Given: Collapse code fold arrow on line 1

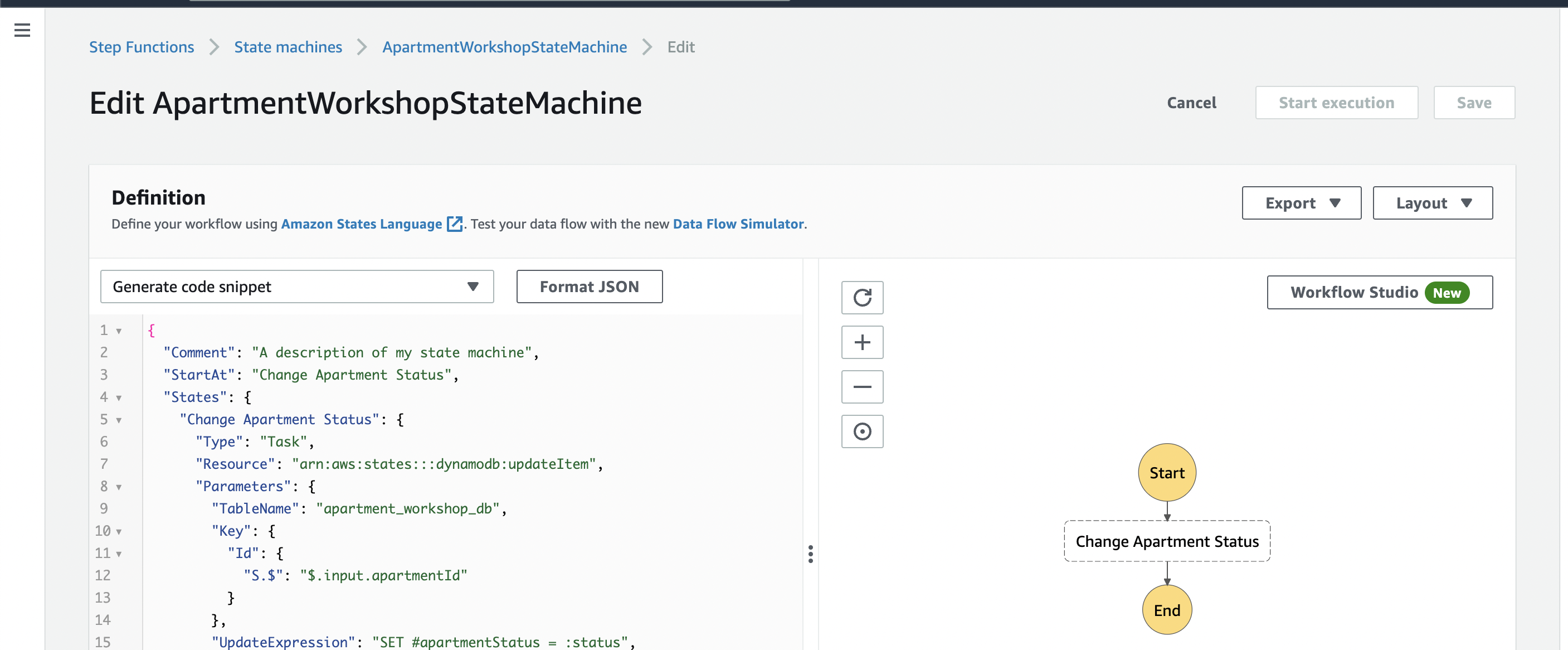Looking at the screenshot, I should [x=119, y=331].
